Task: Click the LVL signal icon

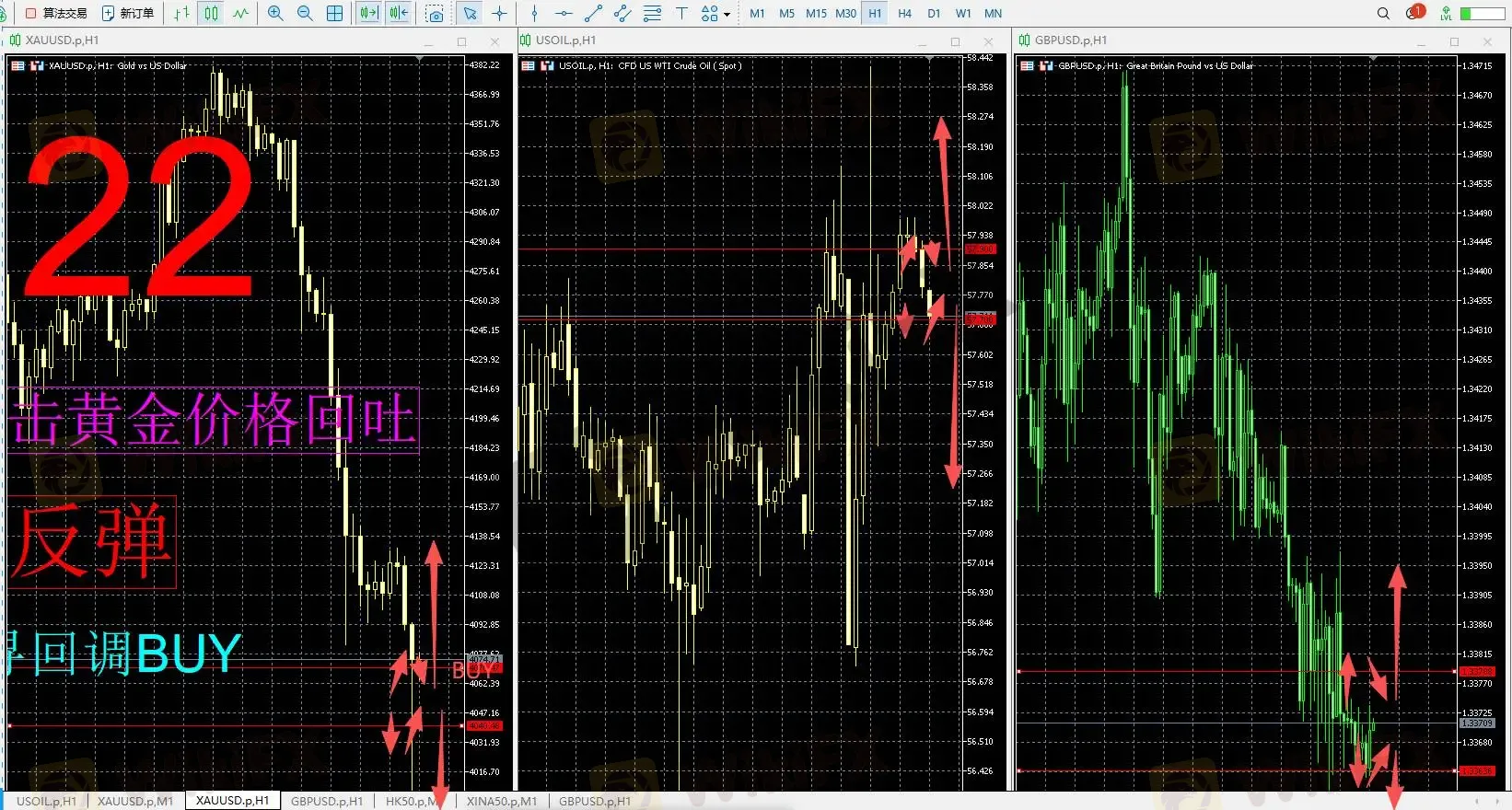Action: tap(1447, 13)
